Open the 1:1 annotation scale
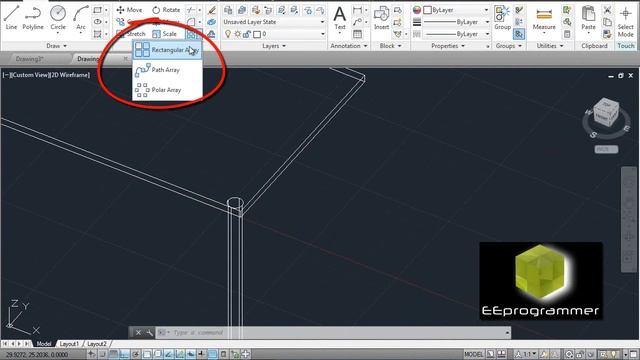 click(525, 354)
